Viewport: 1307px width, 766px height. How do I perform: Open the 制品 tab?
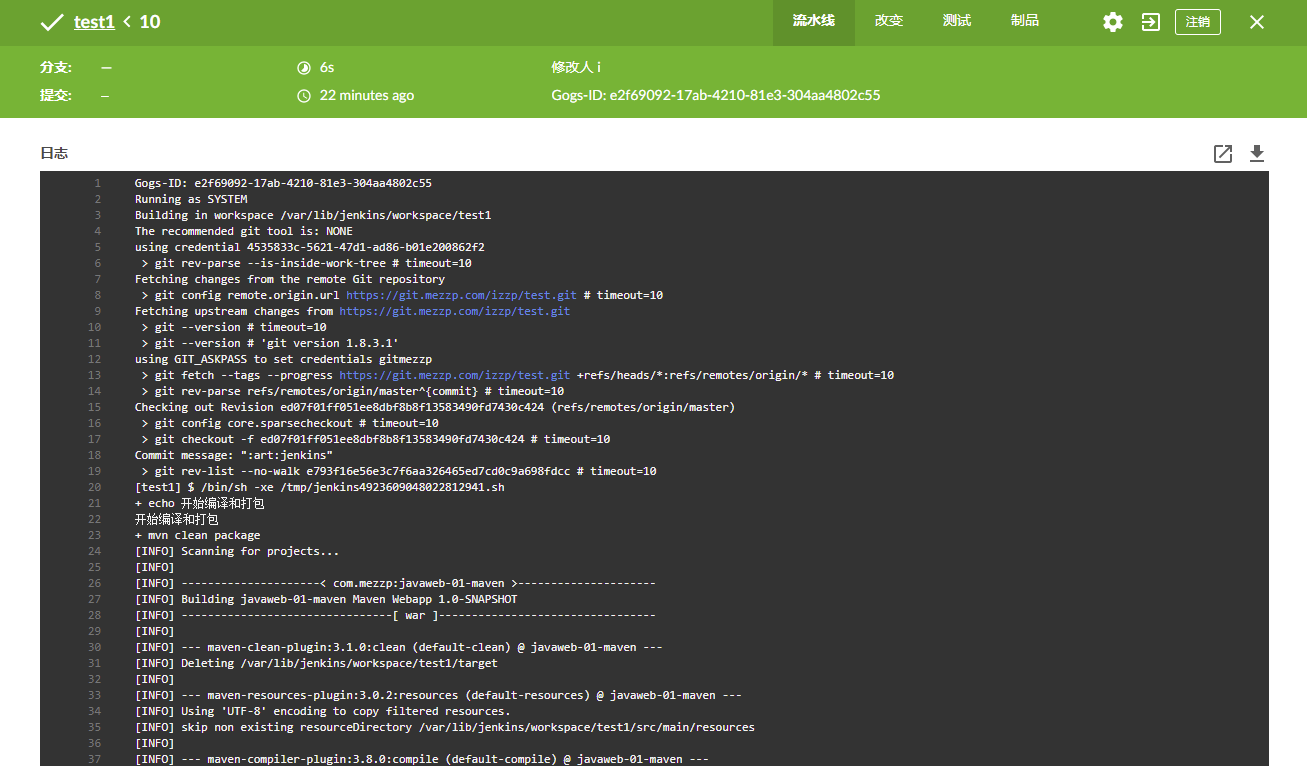(x=1025, y=22)
